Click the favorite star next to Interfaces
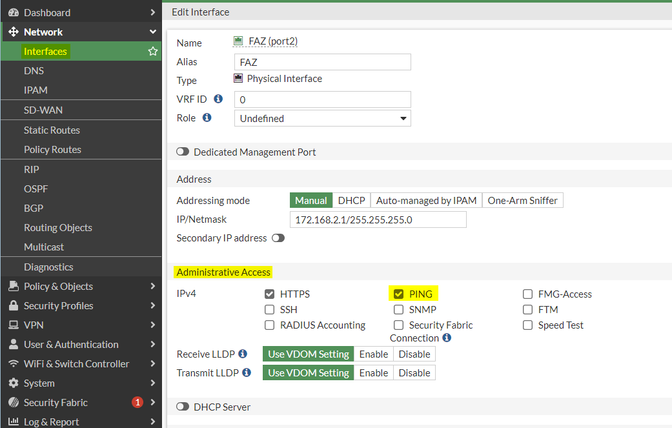672x428 pixels. 153,51
